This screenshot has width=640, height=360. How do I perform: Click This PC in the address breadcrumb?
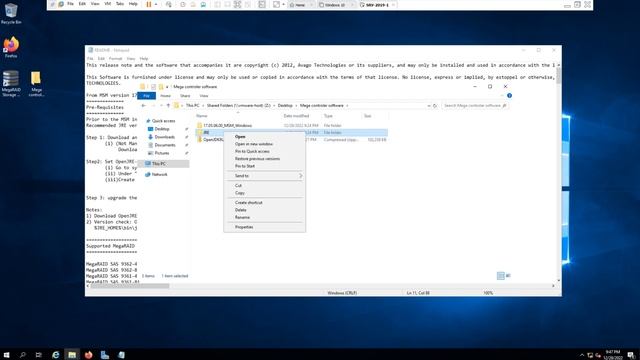click(193, 106)
